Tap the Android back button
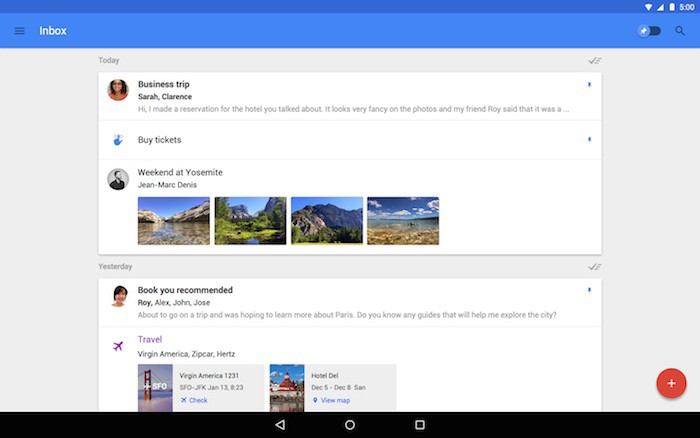This screenshot has width=700, height=438. click(x=280, y=425)
